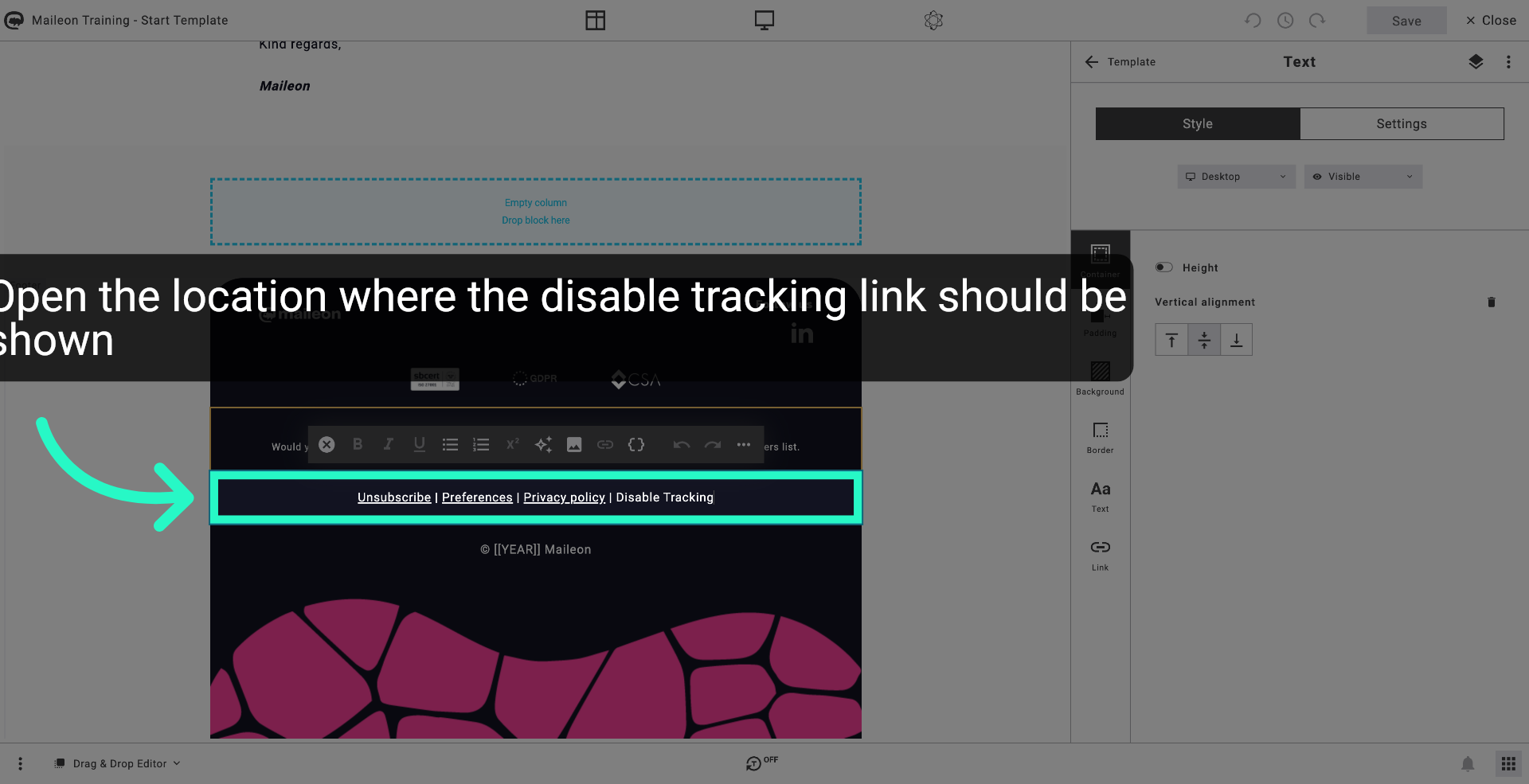This screenshot has height=784, width=1529.
Task: Open Drag & Drop Editor dropdown
Action: [x=117, y=764]
